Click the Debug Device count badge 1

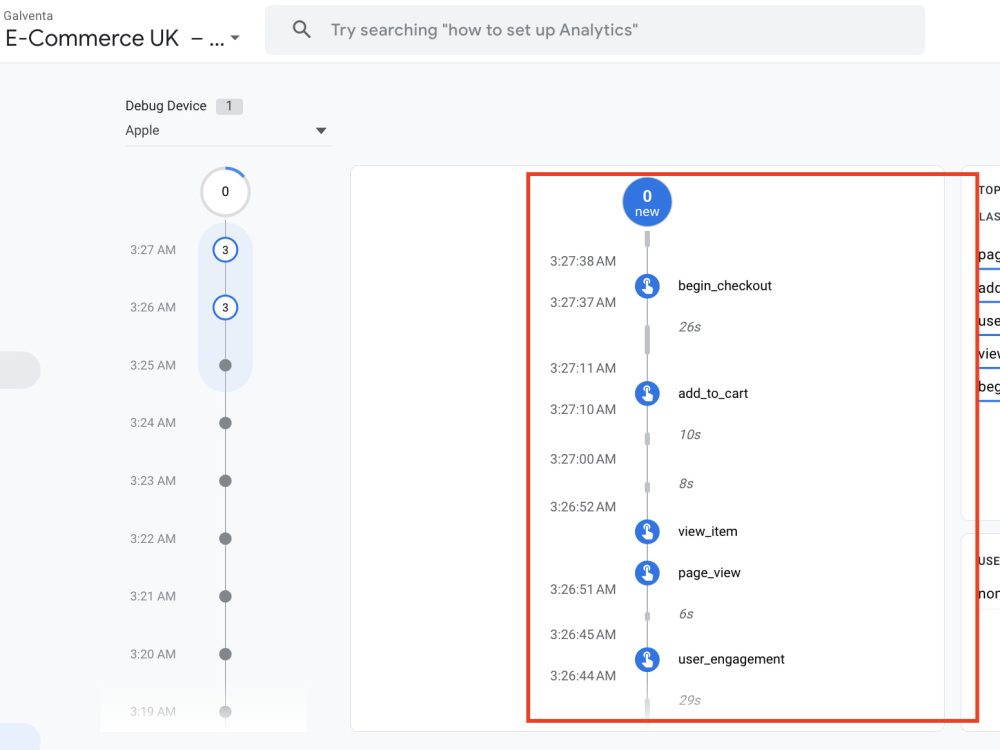point(229,106)
